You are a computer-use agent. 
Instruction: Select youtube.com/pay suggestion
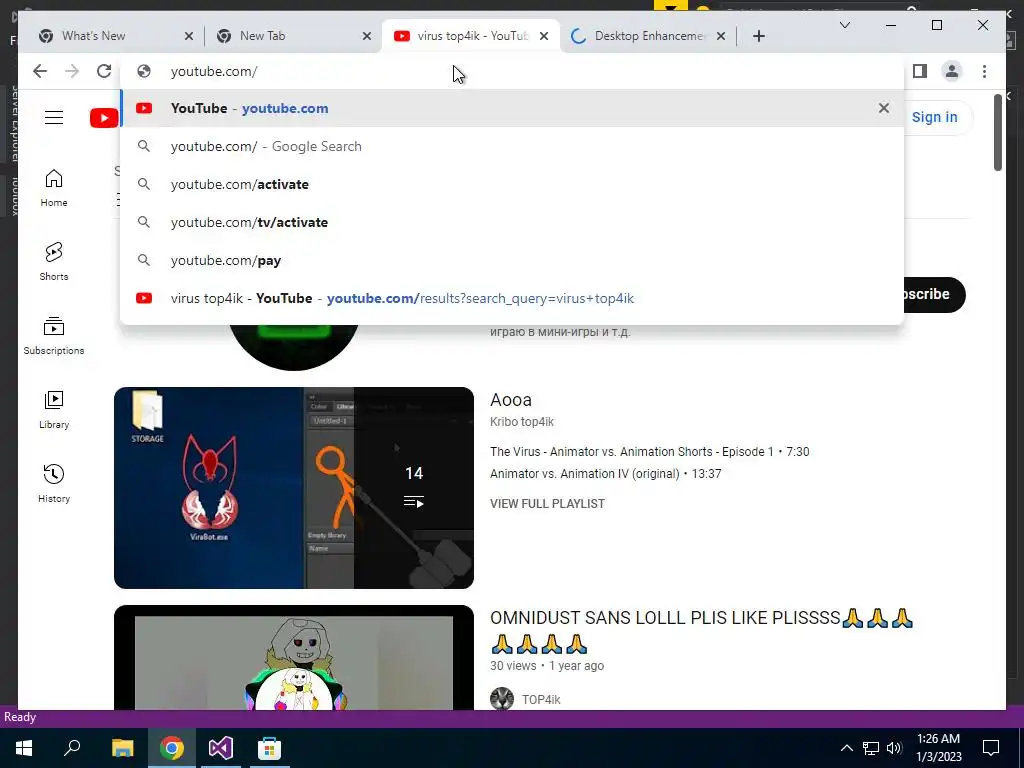[512, 260]
